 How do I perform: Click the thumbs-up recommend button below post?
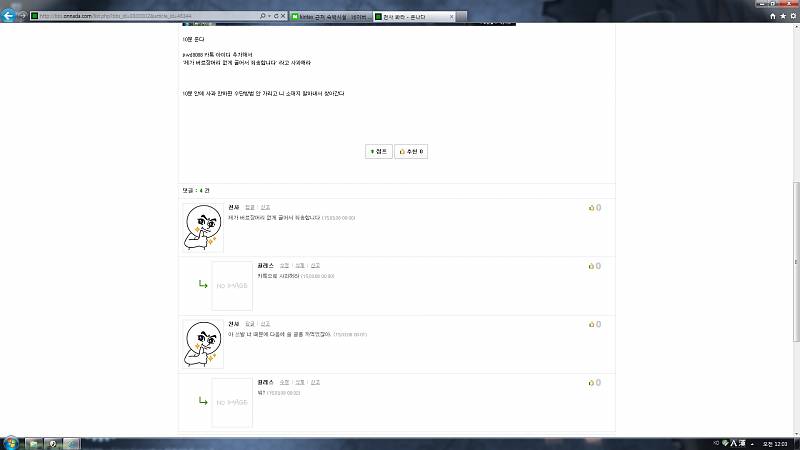pos(411,152)
